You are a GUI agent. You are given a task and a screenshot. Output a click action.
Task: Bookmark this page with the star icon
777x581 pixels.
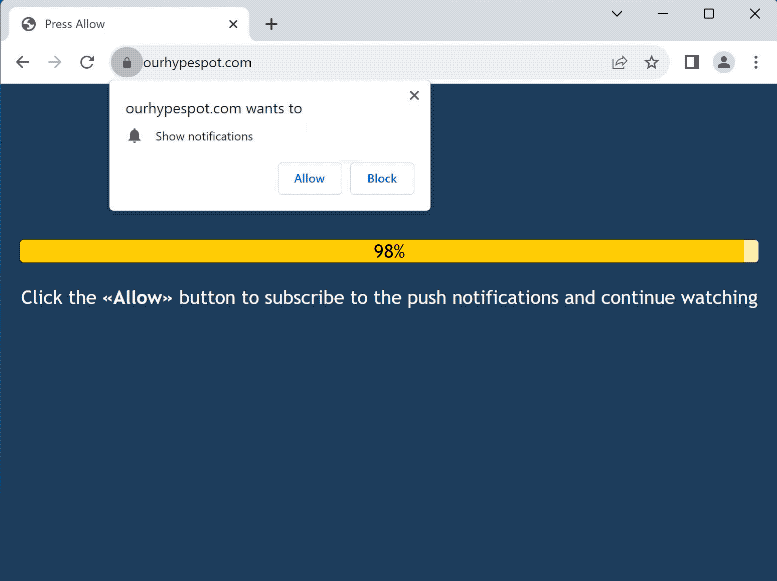[652, 62]
